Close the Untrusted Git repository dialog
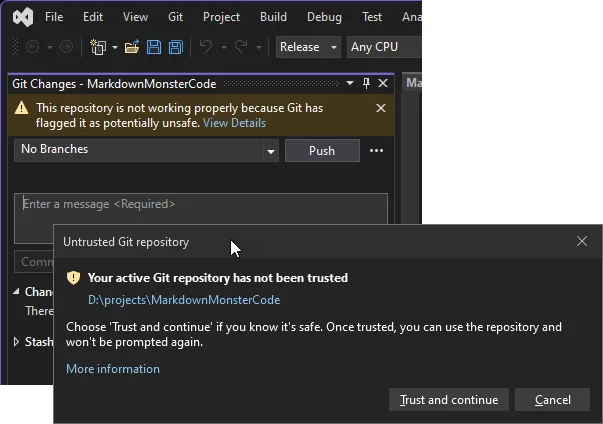This screenshot has width=603, height=424. 582,241
